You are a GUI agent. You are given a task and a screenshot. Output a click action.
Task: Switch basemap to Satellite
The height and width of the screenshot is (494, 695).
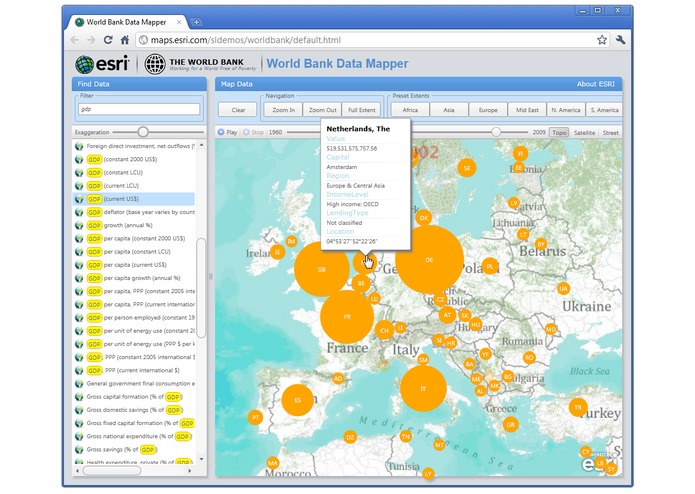pos(584,132)
